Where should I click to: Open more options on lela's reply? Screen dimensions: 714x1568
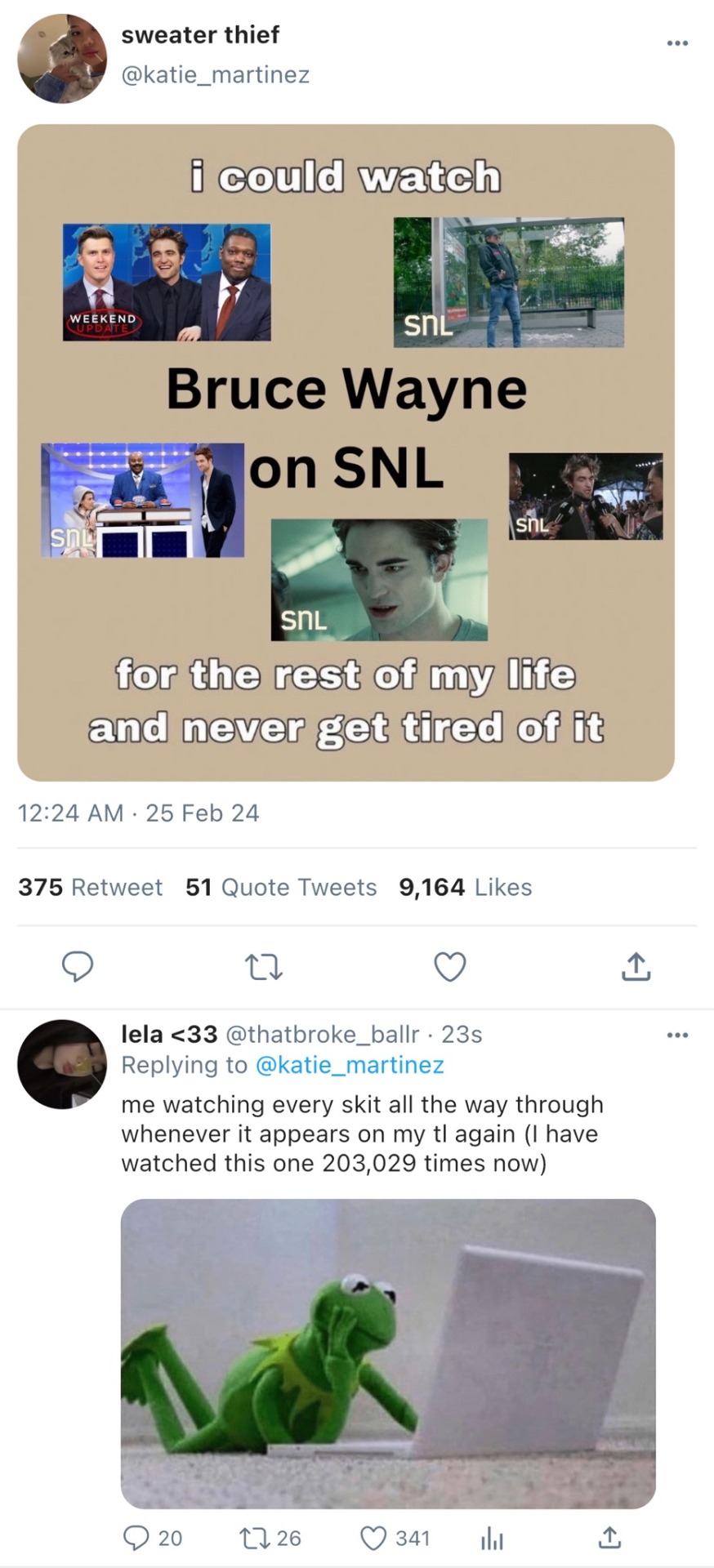tap(677, 1036)
